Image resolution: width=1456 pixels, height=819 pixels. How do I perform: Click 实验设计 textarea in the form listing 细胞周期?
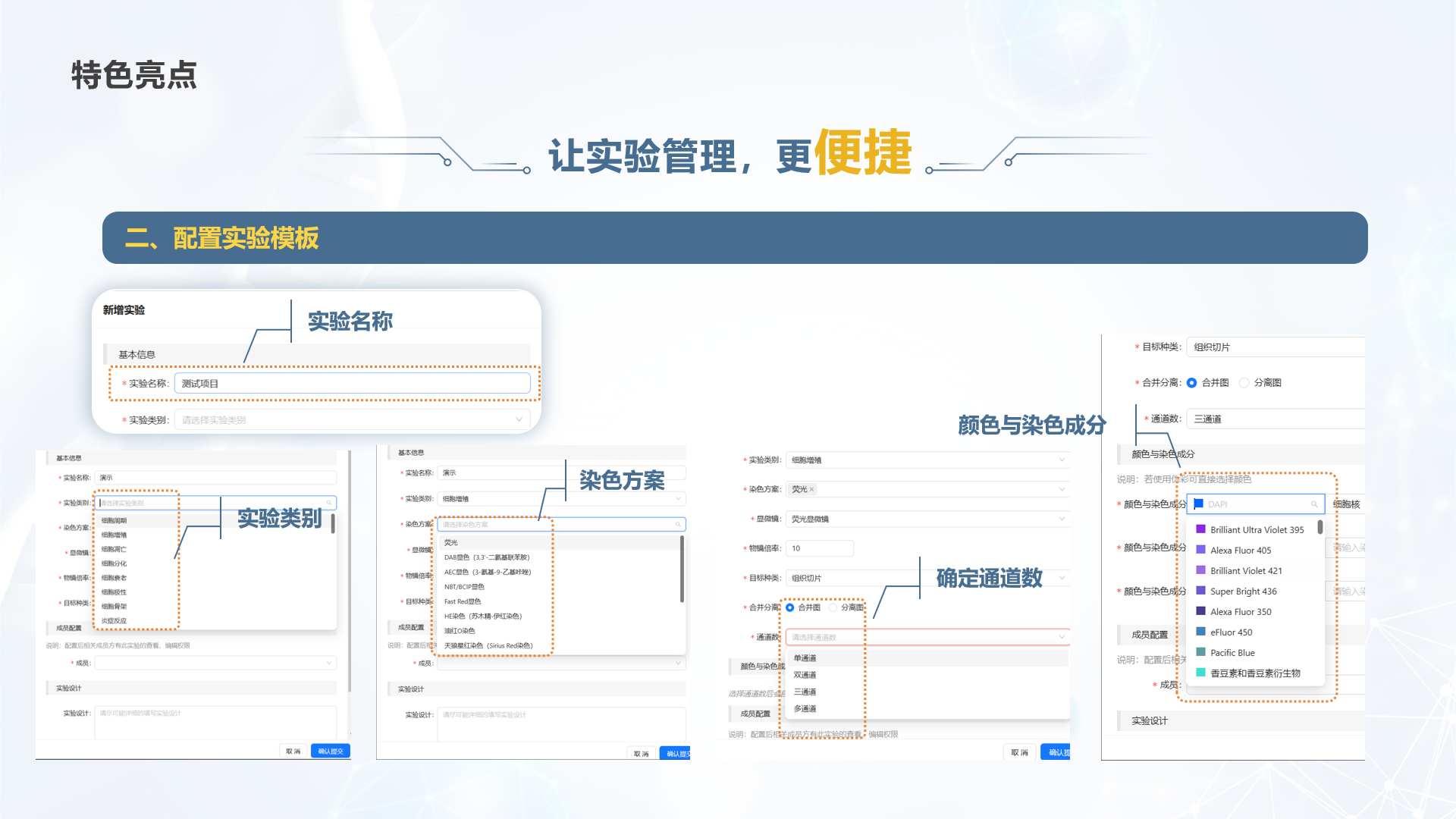pos(215,723)
